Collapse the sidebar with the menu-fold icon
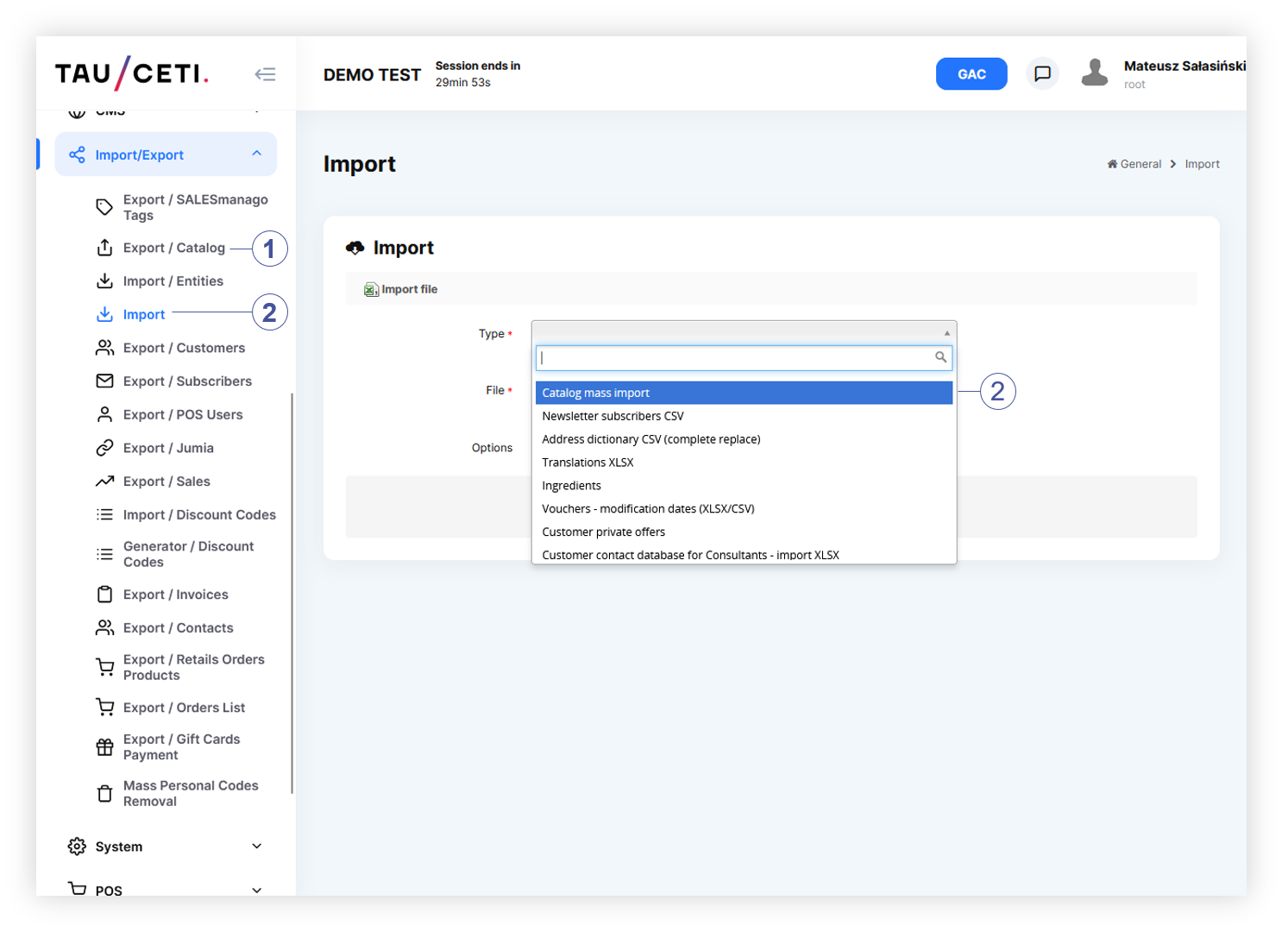1288x932 pixels. (x=265, y=74)
